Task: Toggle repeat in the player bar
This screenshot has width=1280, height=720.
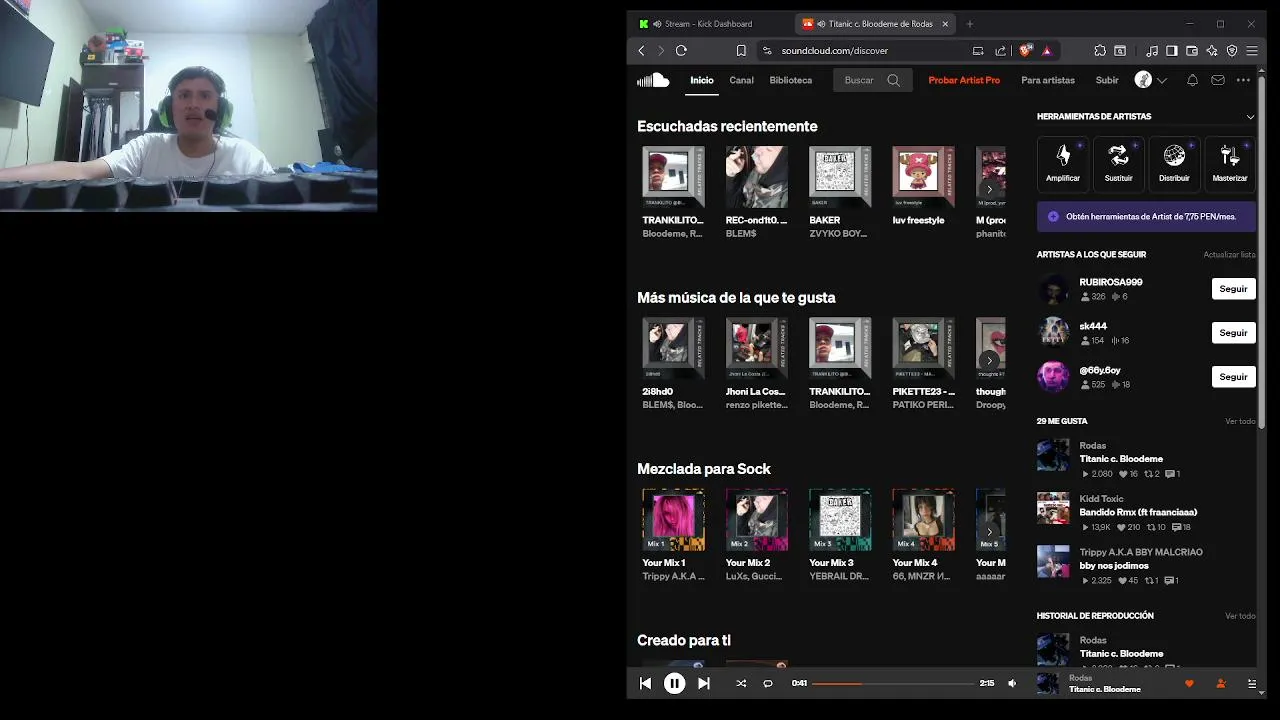Action: click(768, 683)
